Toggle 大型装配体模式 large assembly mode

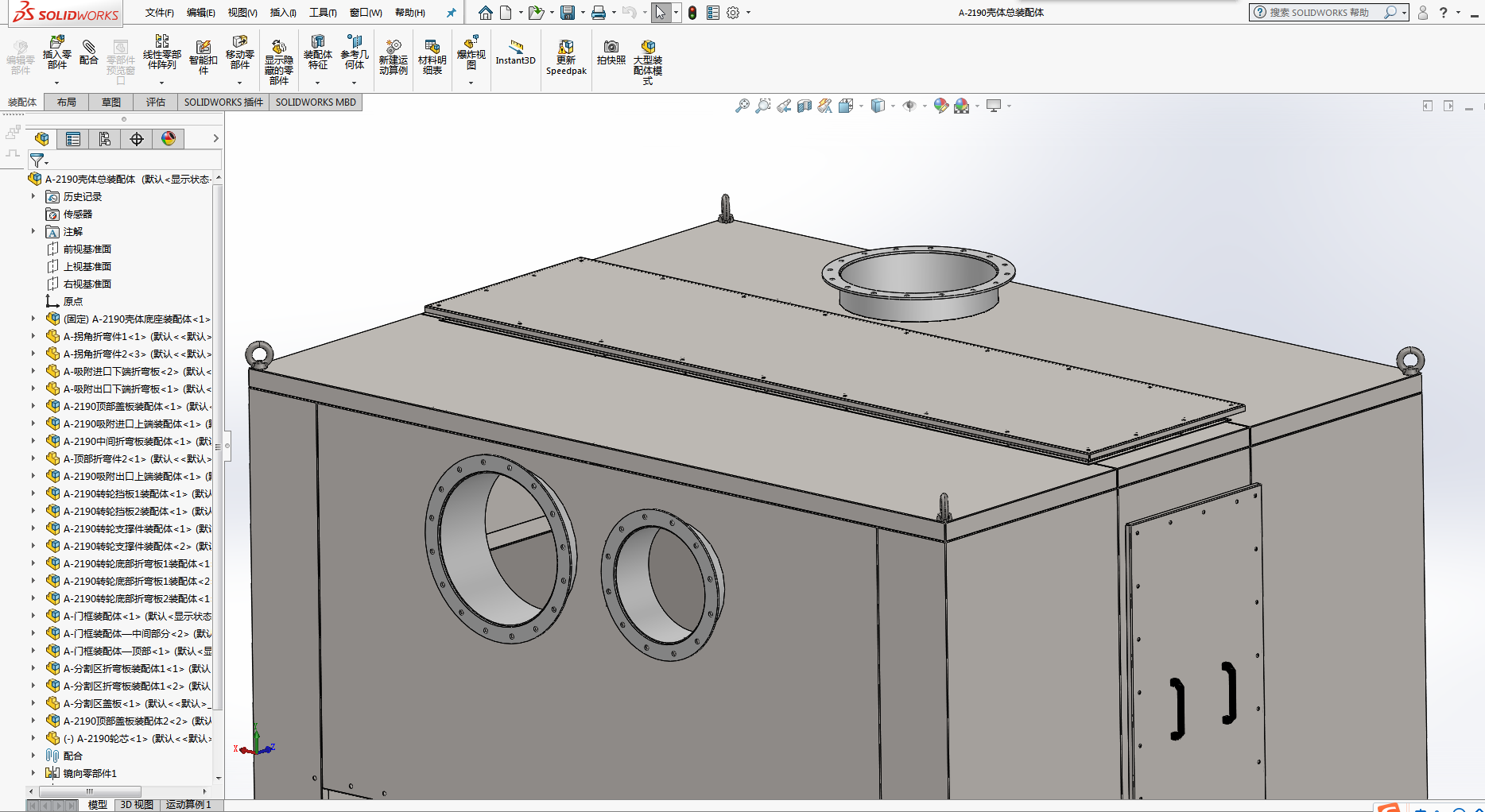tap(648, 61)
